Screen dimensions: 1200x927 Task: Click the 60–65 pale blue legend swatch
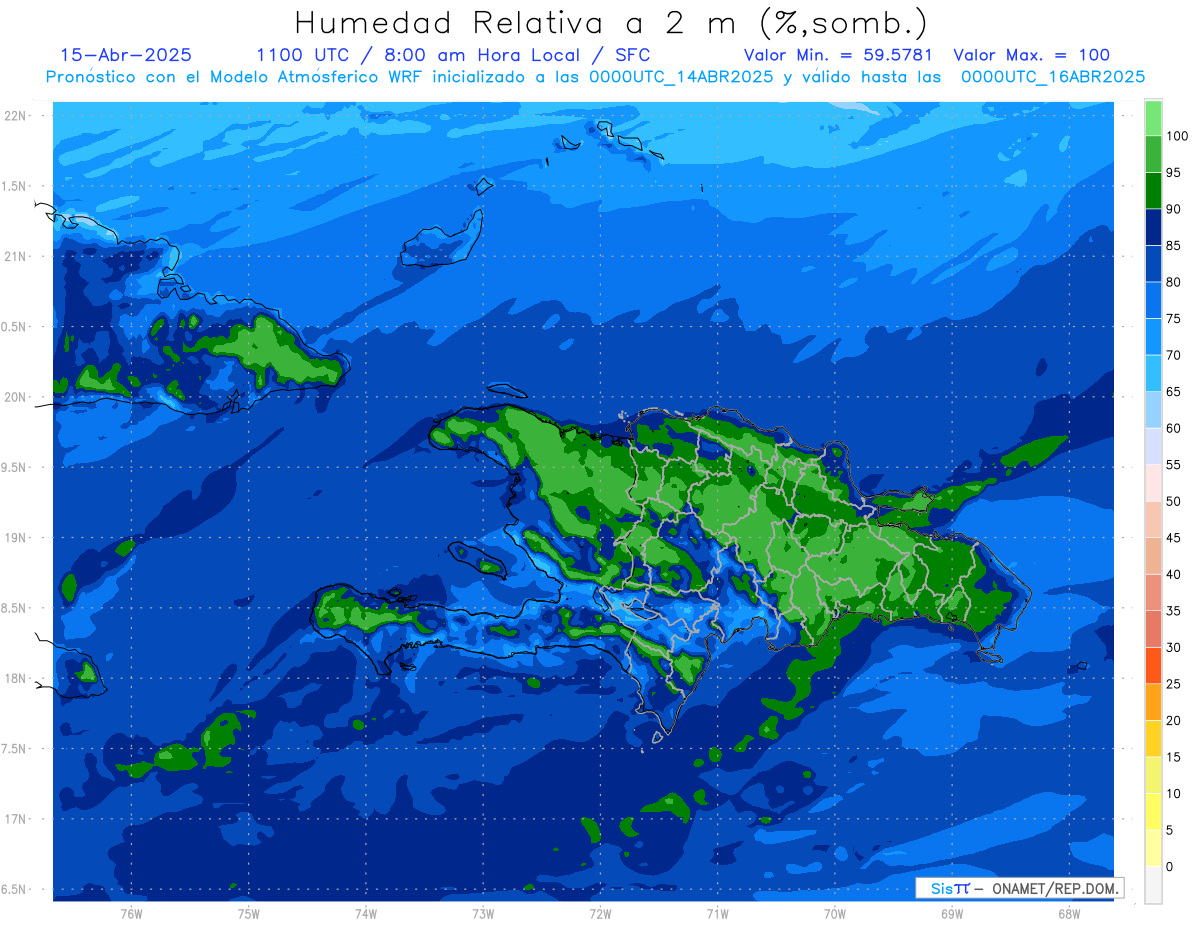[x=1153, y=410]
